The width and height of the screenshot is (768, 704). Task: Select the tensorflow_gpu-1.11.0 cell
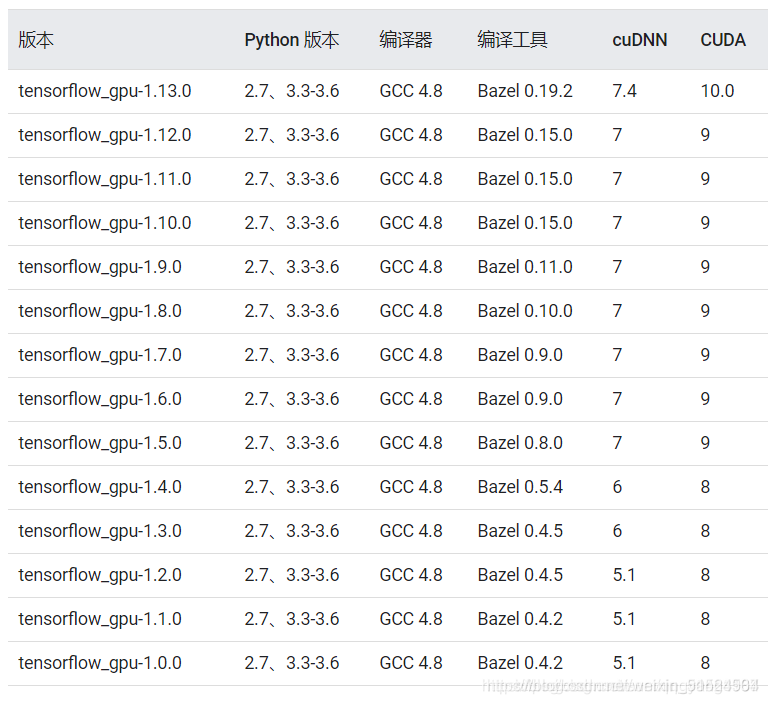[105, 179]
